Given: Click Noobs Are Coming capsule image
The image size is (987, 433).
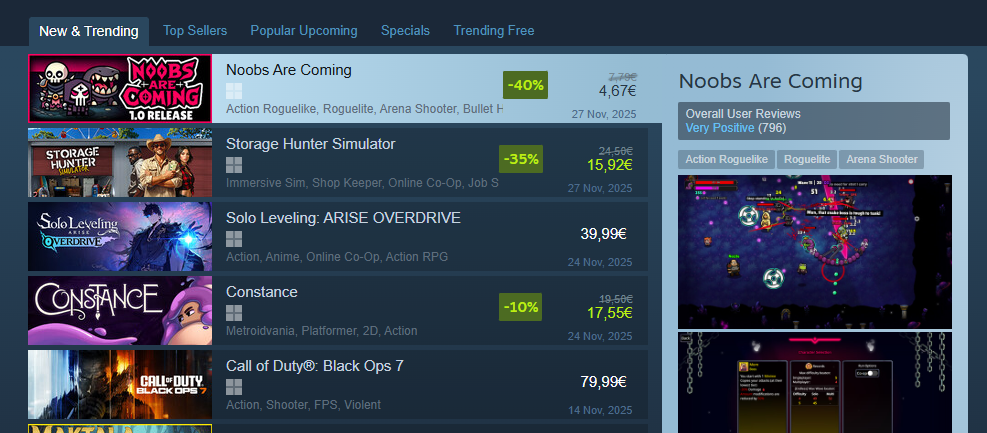Looking at the screenshot, I should pos(120,88).
